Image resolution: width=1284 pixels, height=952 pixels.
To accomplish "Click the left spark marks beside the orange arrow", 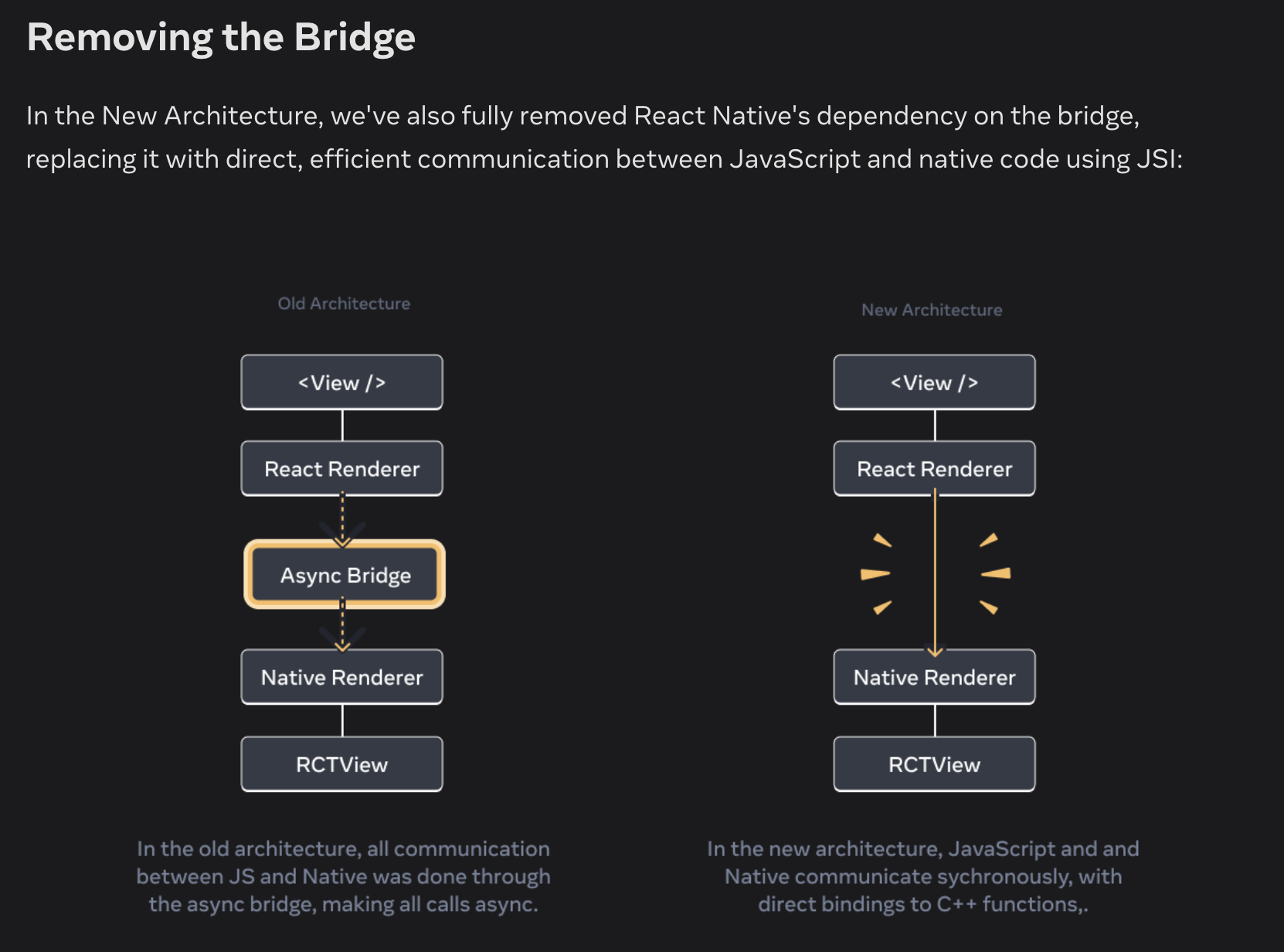I will [x=877, y=573].
